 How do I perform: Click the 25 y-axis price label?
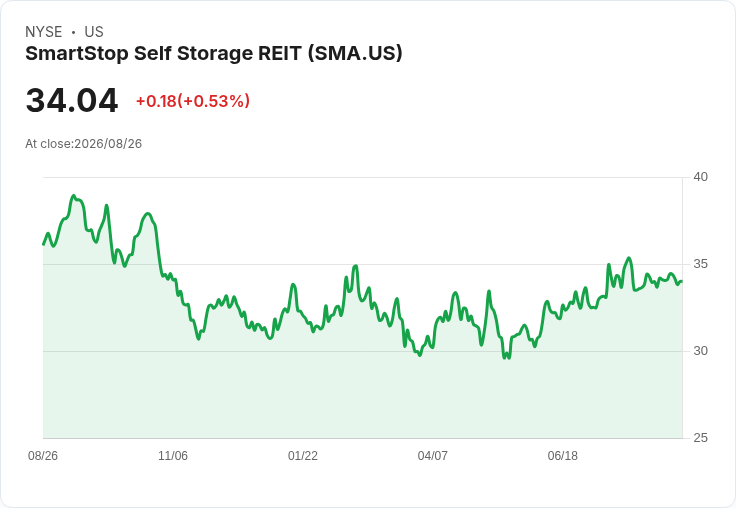coord(700,438)
